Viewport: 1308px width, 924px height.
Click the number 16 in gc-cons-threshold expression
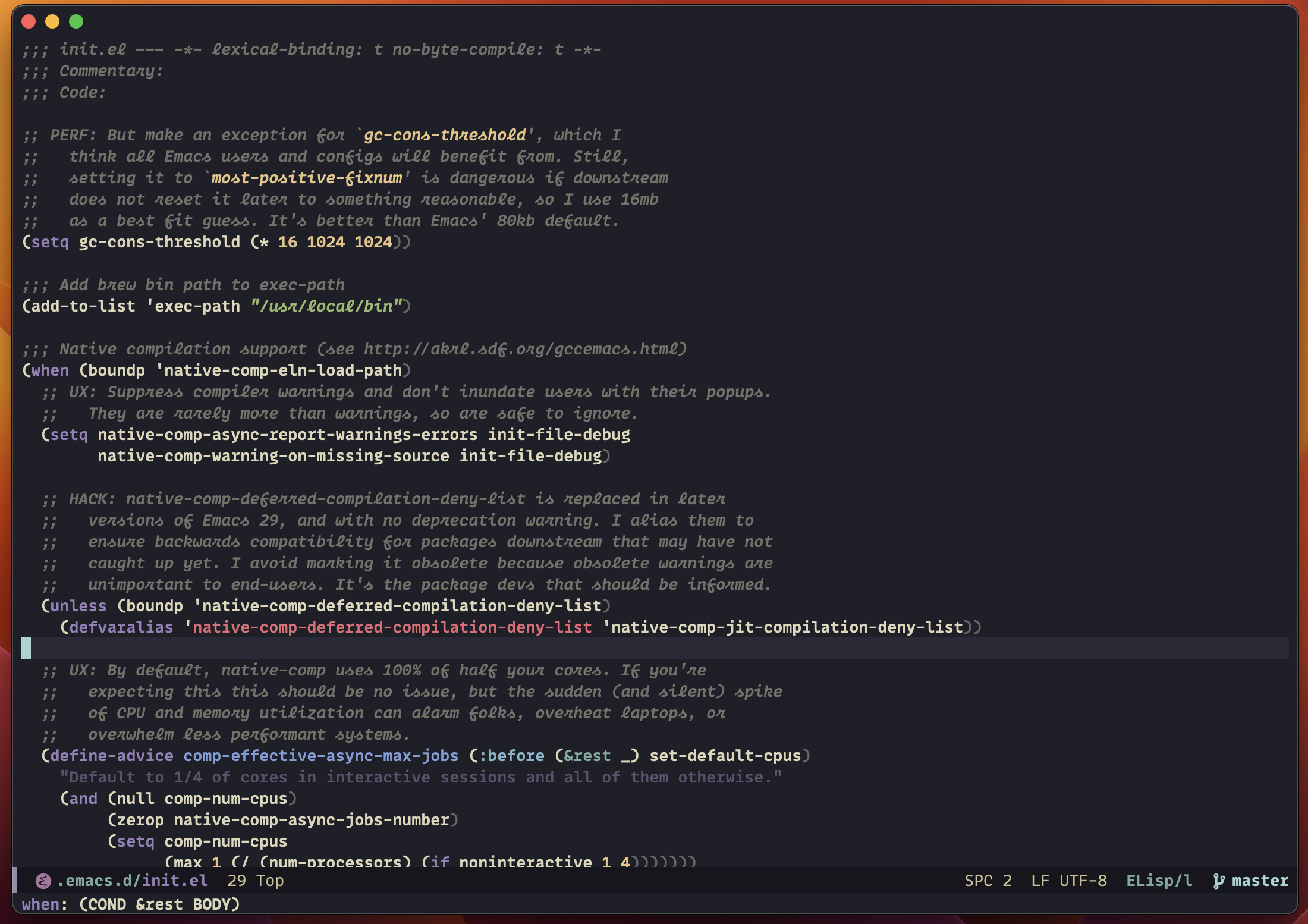click(288, 242)
